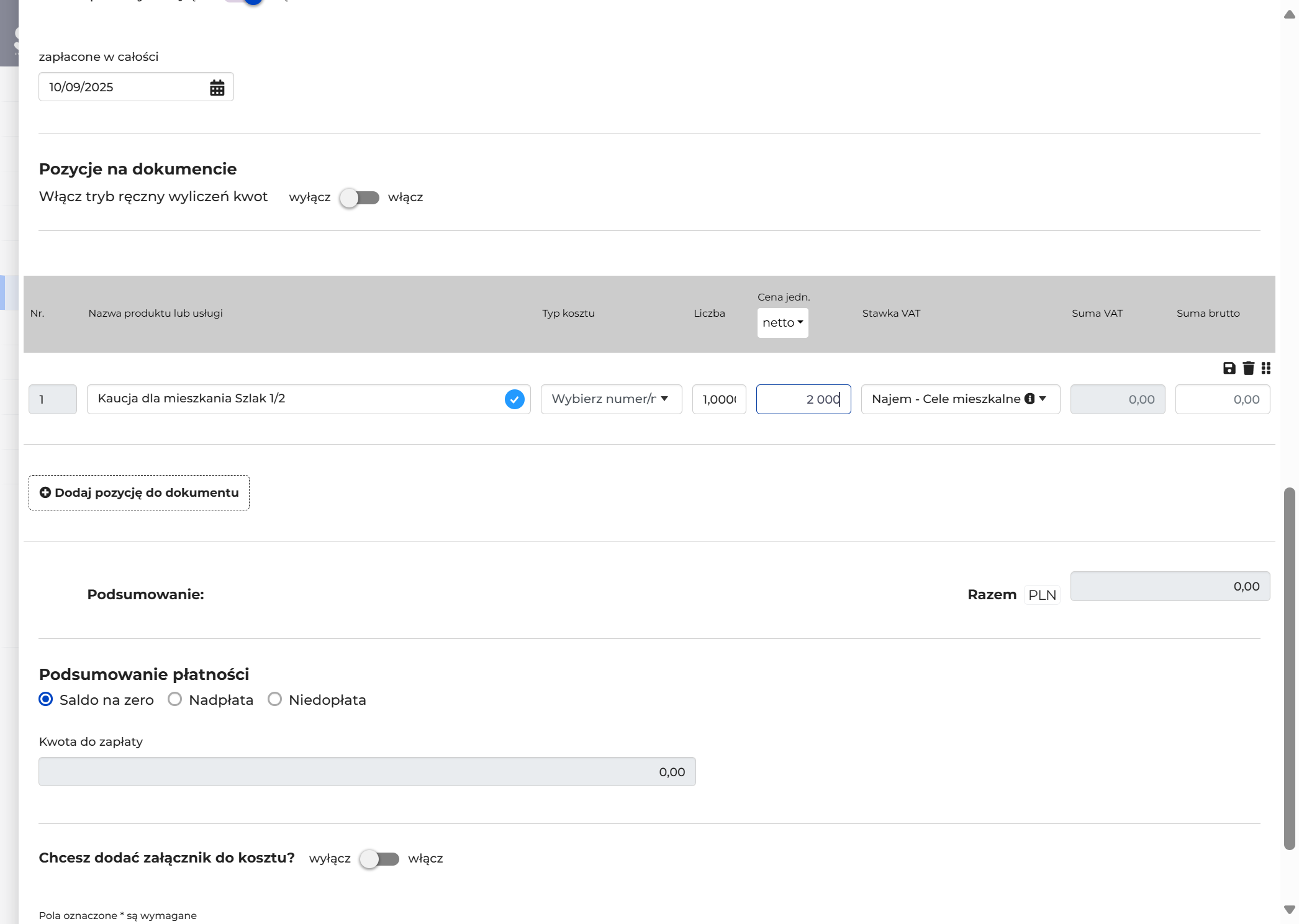The height and width of the screenshot is (924, 1299).
Task: Click the scroll down arrow
Action: (x=1289, y=909)
